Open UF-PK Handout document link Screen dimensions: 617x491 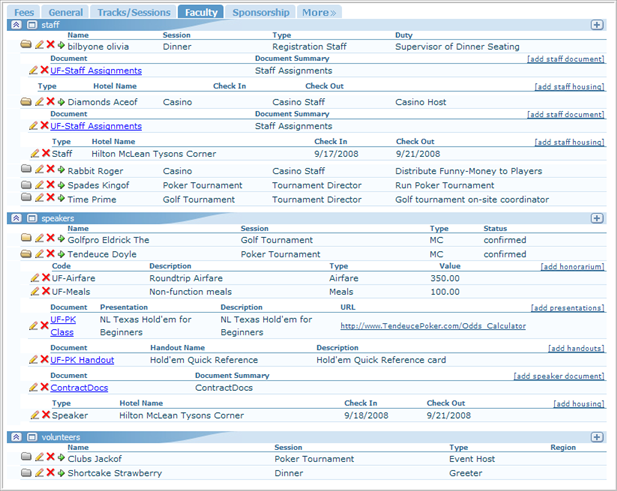[82, 360]
